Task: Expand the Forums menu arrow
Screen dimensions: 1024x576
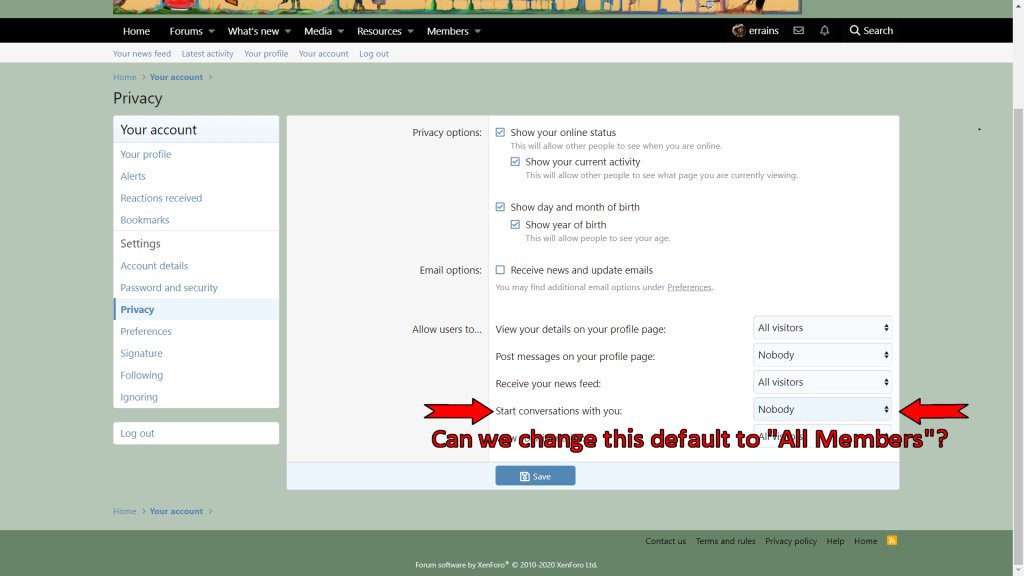Action: coord(211,32)
